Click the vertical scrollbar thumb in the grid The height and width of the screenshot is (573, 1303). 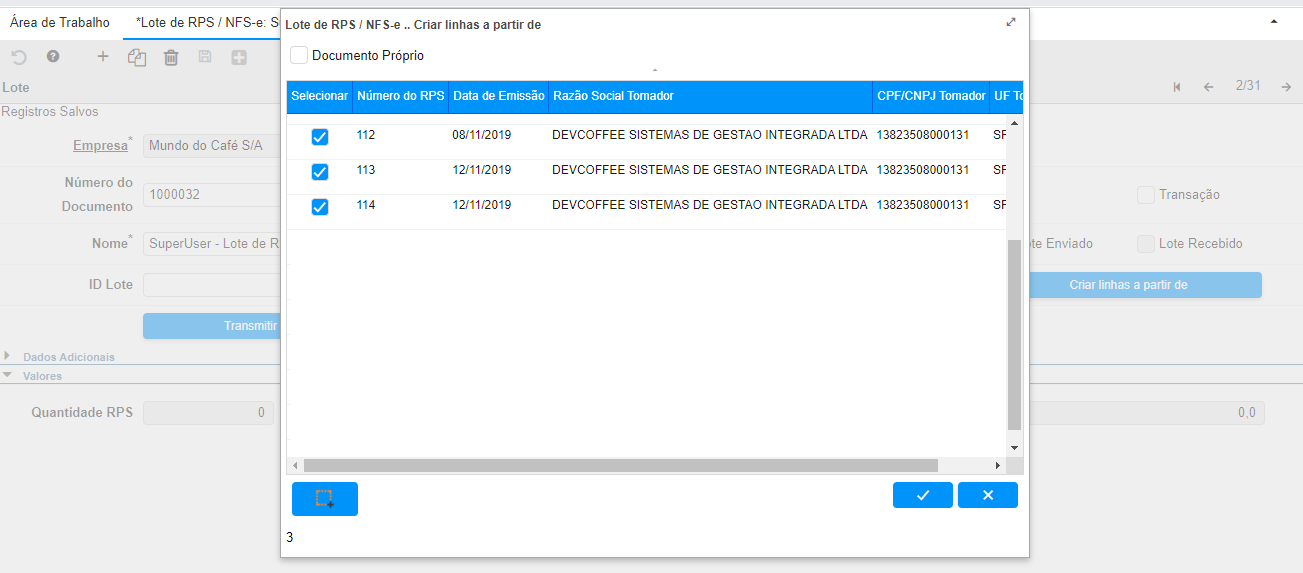coord(1014,335)
